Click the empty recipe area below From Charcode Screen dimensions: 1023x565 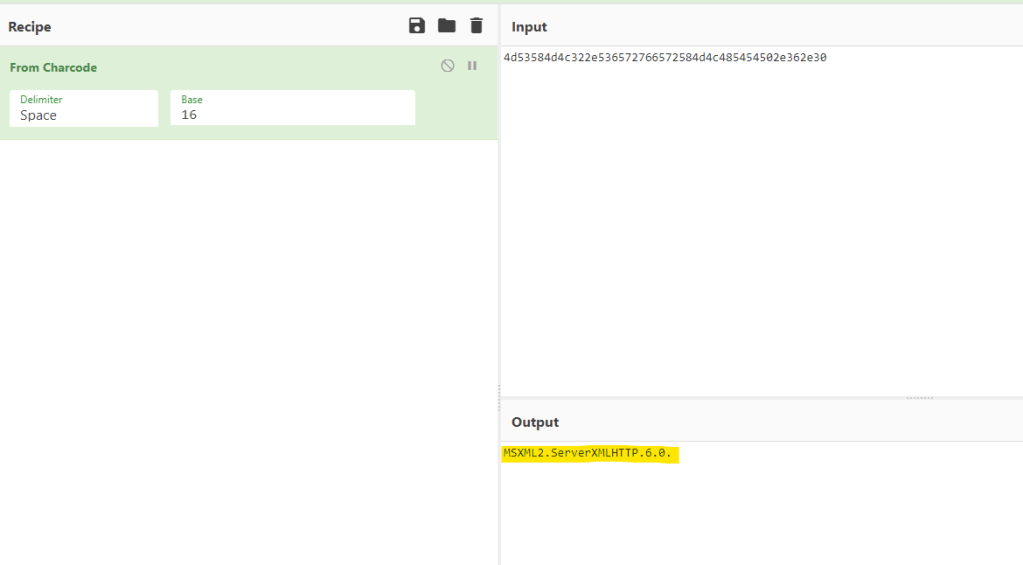tap(248, 350)
